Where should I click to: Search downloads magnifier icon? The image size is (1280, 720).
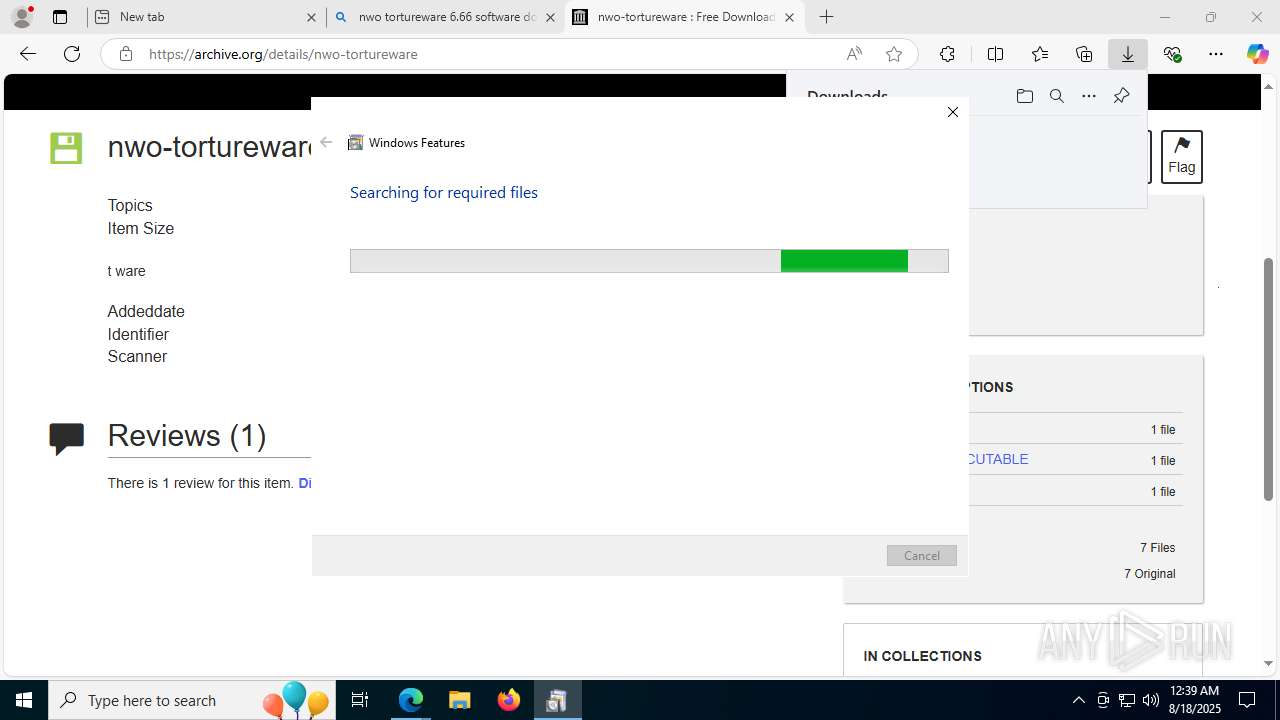[1056, 96]
